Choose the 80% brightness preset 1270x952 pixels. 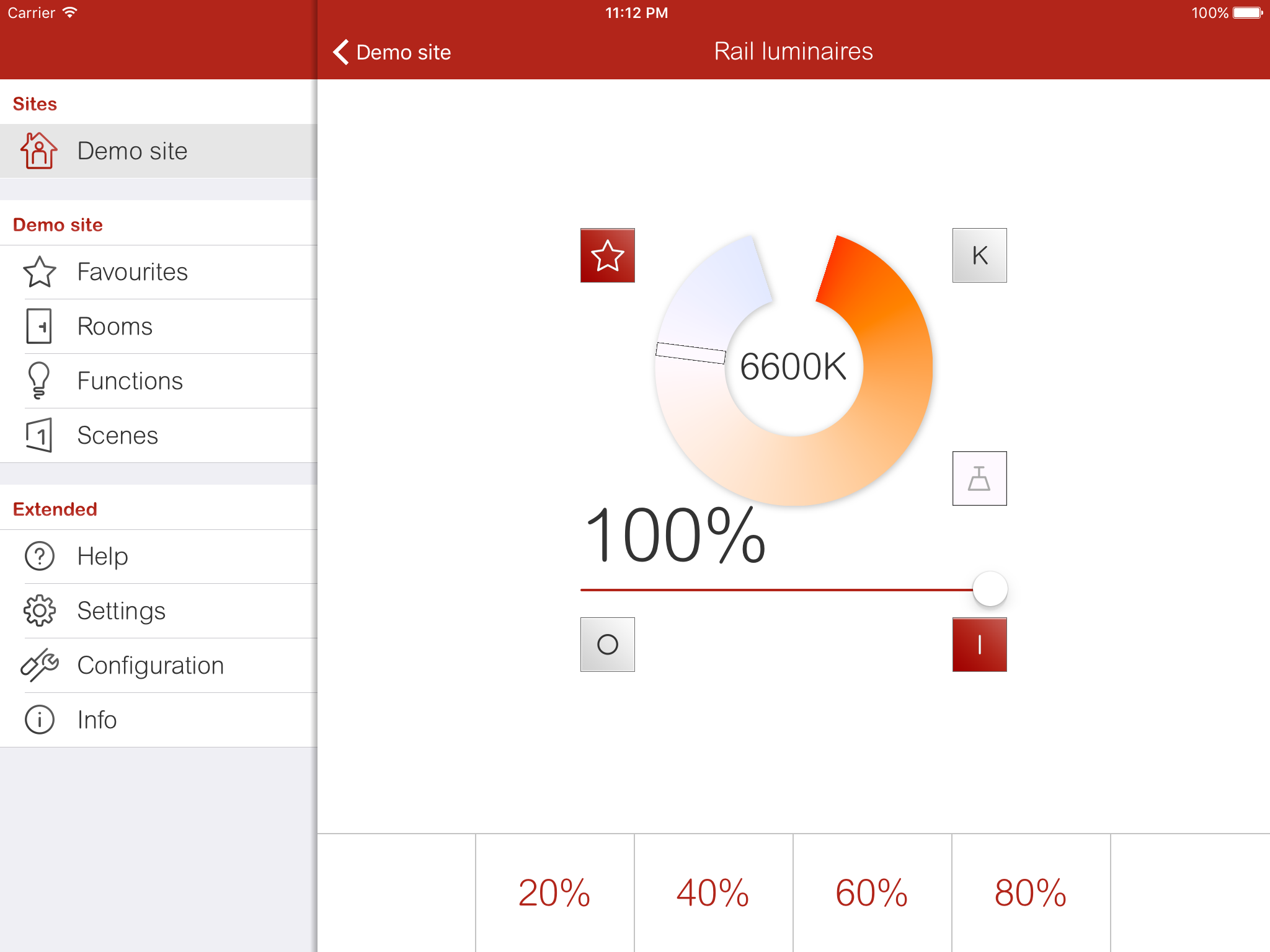(1031, 892)
